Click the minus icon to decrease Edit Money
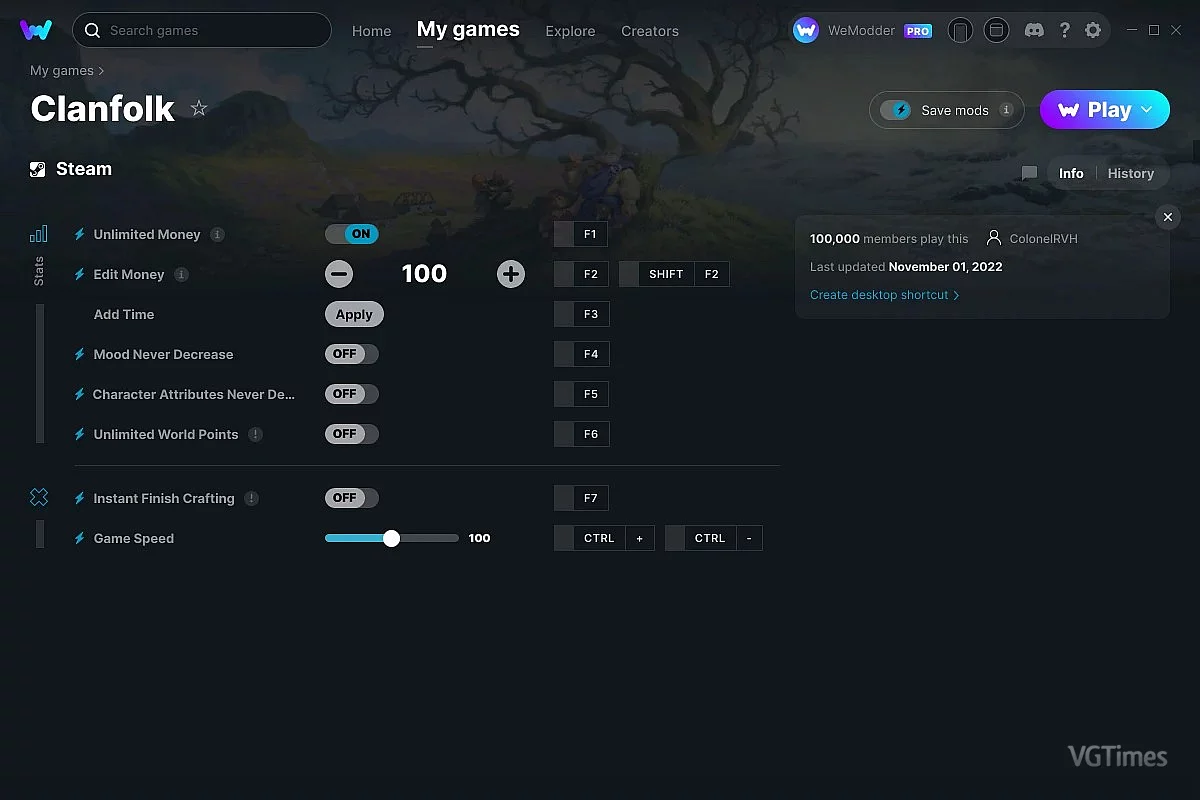This screenshot has height=800, width=1200. click(x=339, y=274)
